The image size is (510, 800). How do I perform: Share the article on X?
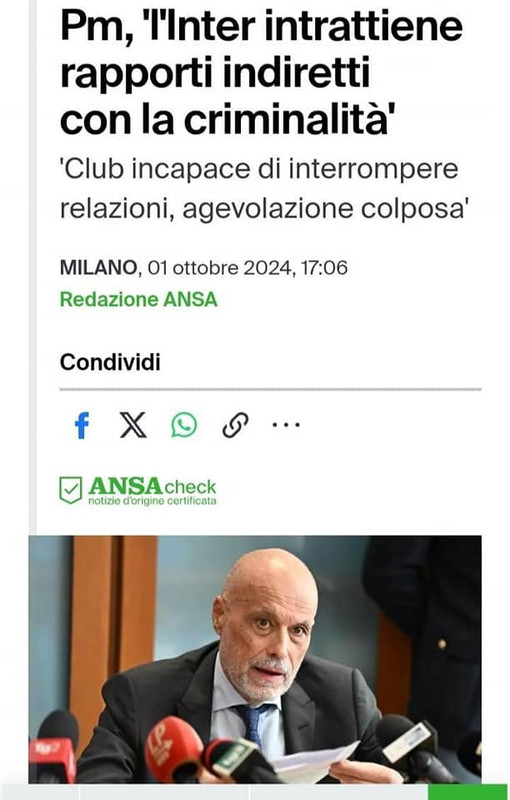[x=133, y=425]
